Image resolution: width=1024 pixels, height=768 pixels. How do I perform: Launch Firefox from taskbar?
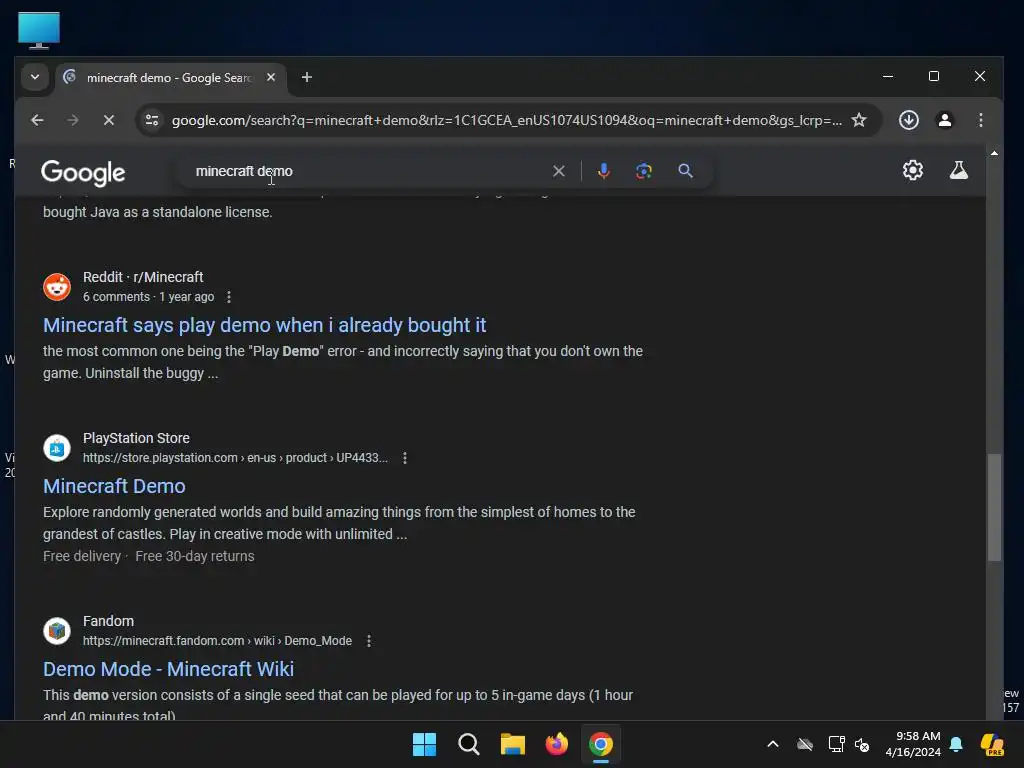point(556,744)
